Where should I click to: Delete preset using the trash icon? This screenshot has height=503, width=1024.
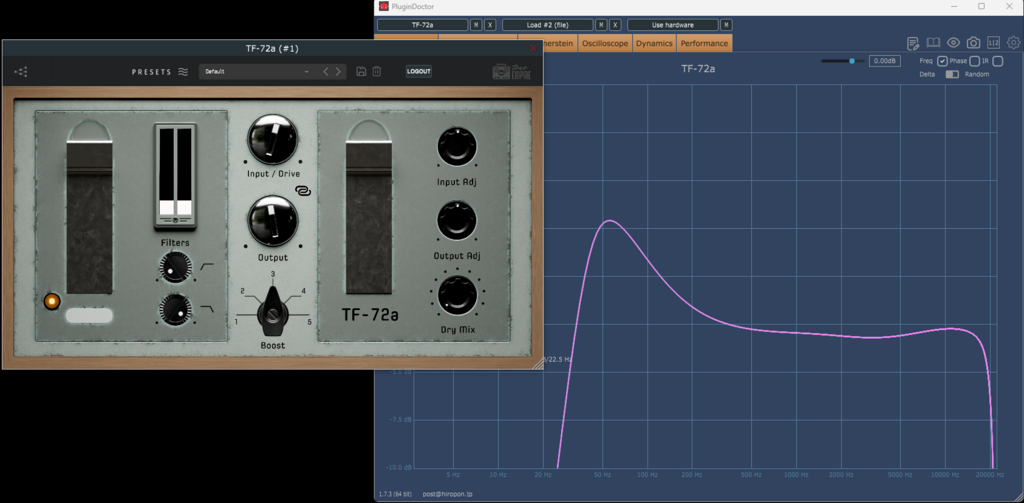(x=377, y=72)
